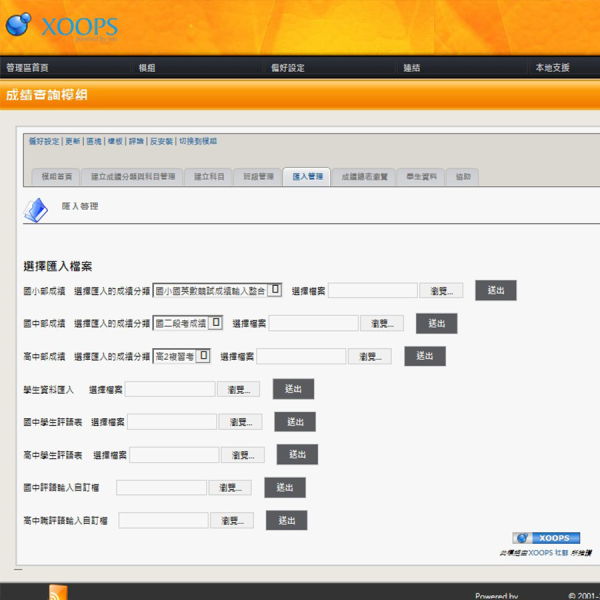Switch to the 協助 tab
The width and height of the screenshot is (600, 600).
pos(463,177)
